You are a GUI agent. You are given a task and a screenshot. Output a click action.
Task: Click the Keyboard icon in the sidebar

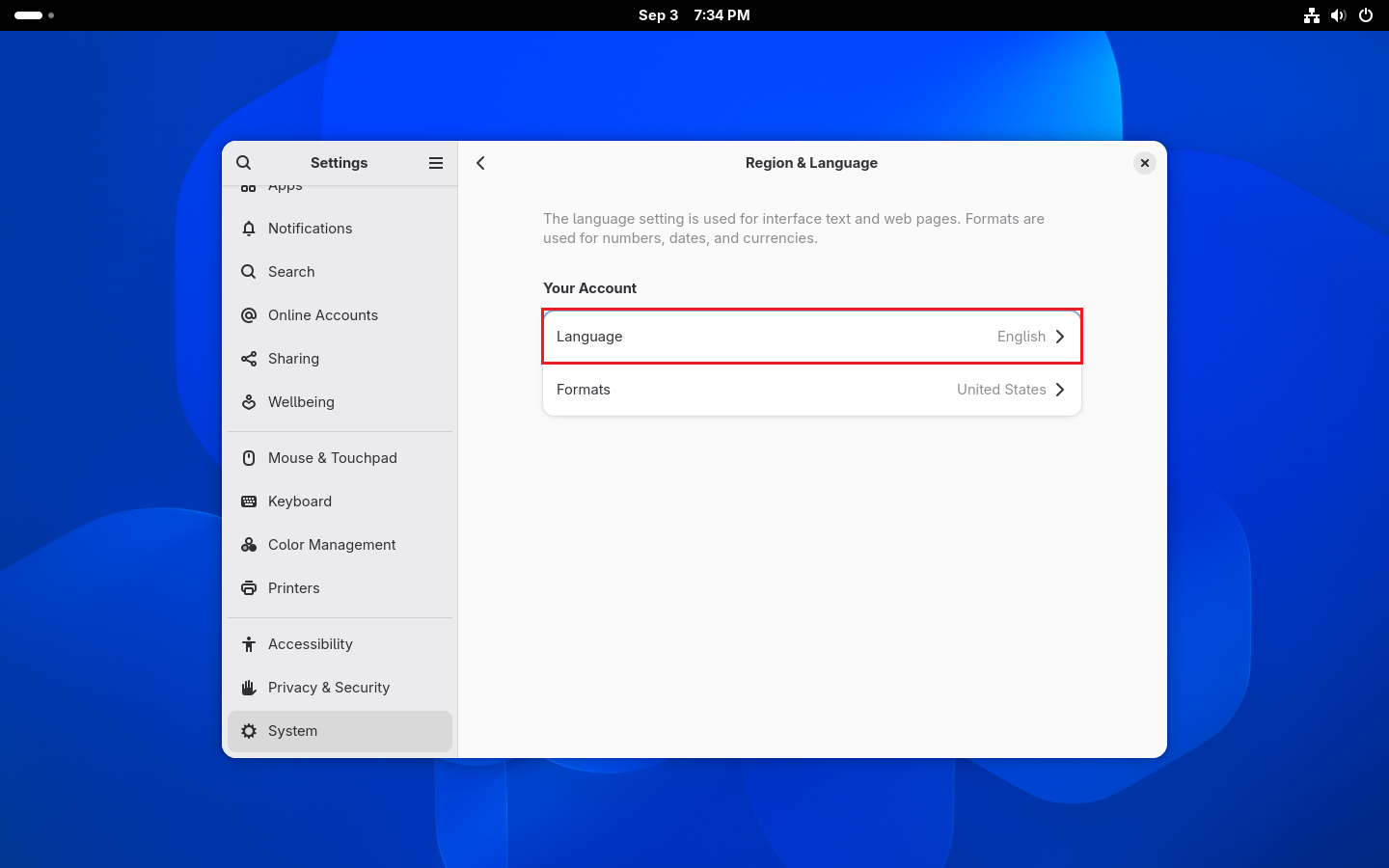click(x=249, y=502)
